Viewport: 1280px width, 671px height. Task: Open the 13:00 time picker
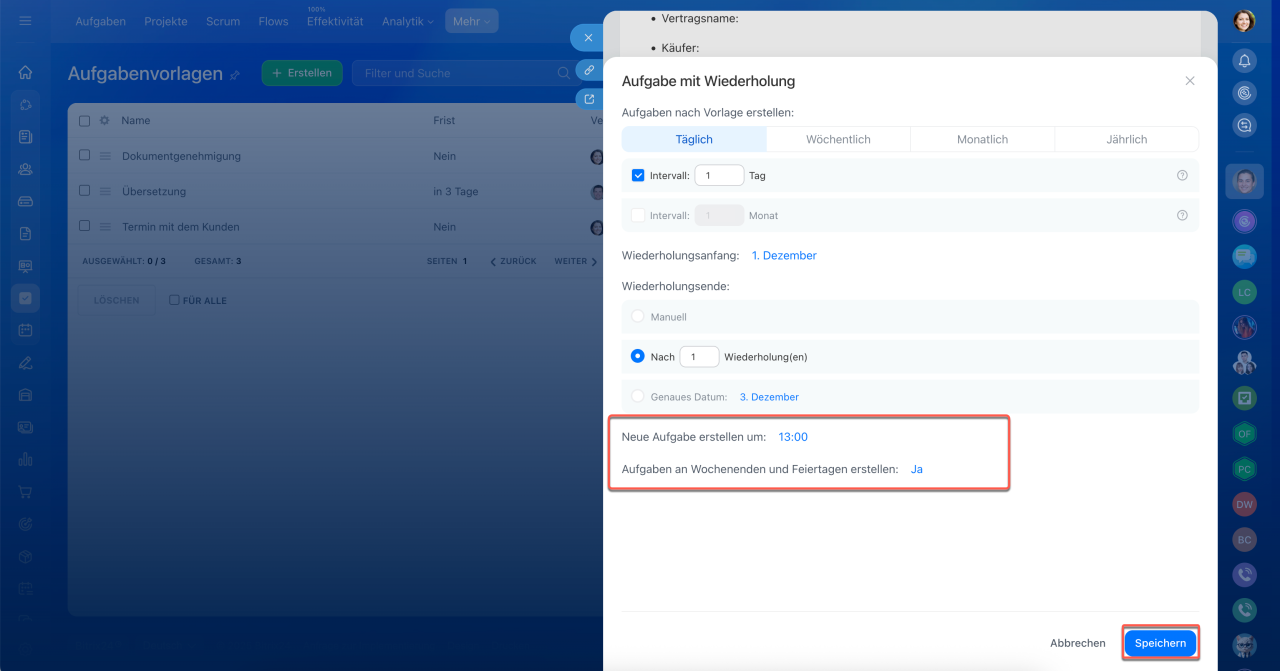pos(793,437)
